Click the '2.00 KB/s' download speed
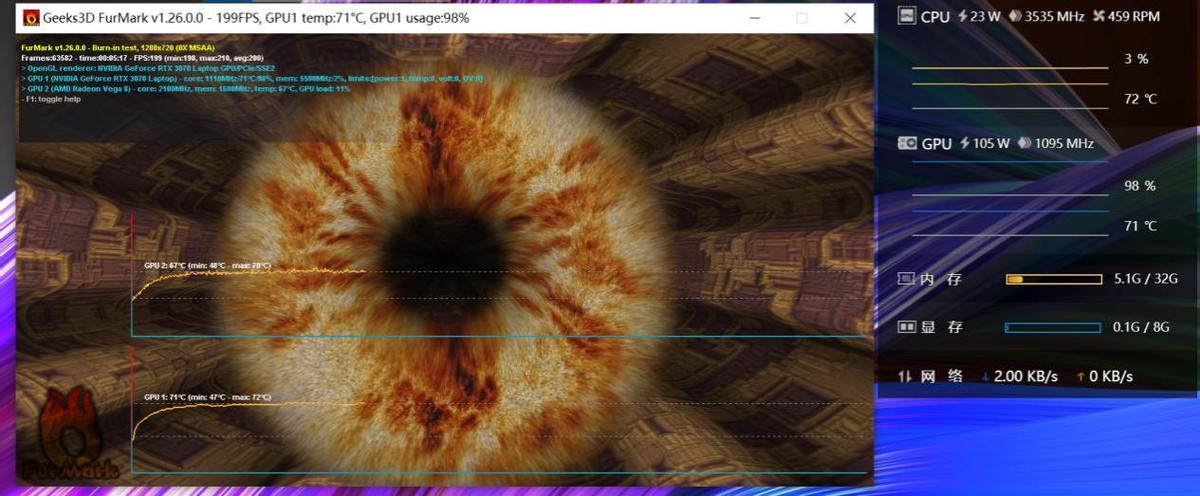This screenshot has width=1200, height=496. [x=1026, y=376]
